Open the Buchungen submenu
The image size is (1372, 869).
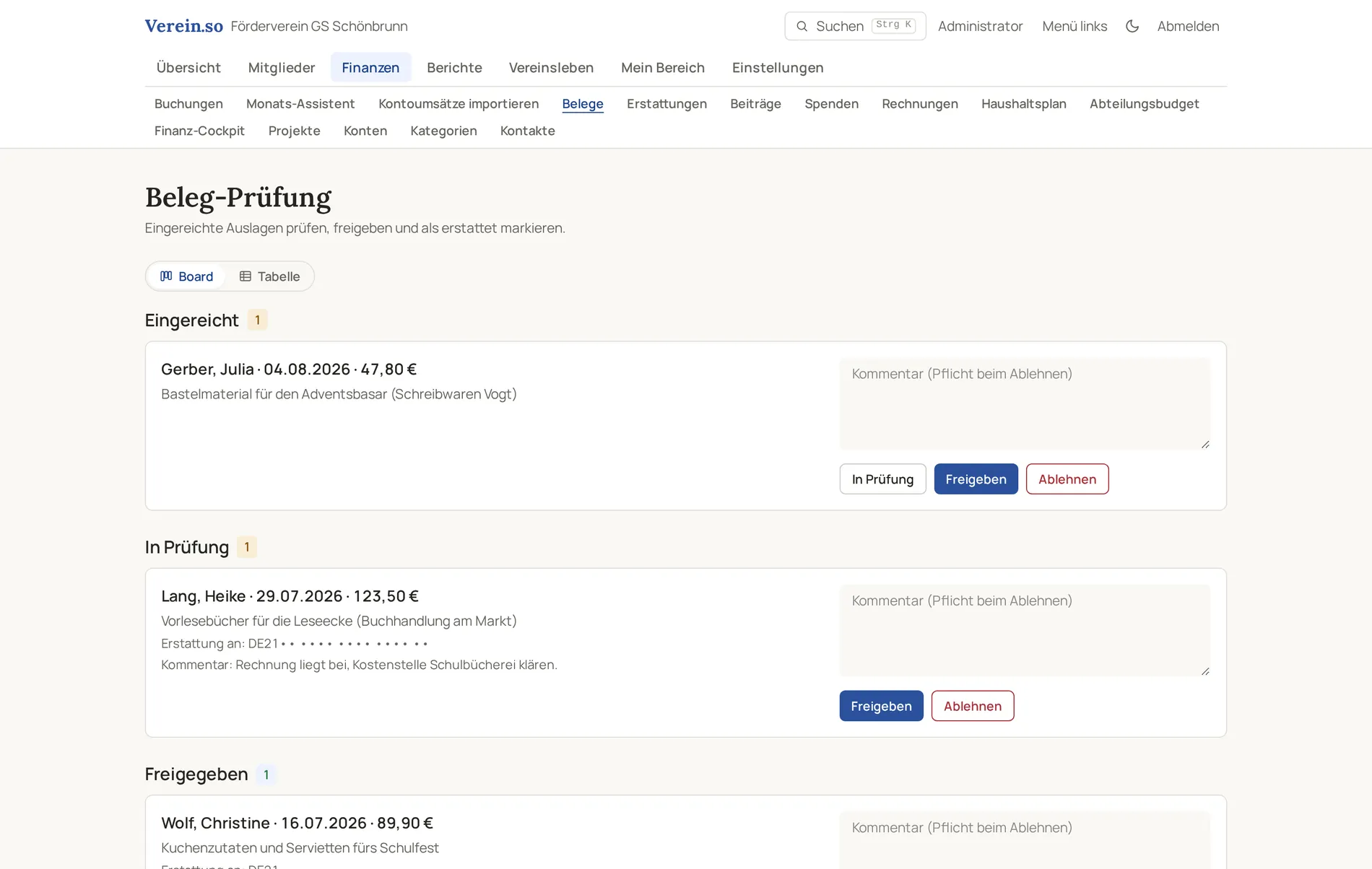click(188, 104)
